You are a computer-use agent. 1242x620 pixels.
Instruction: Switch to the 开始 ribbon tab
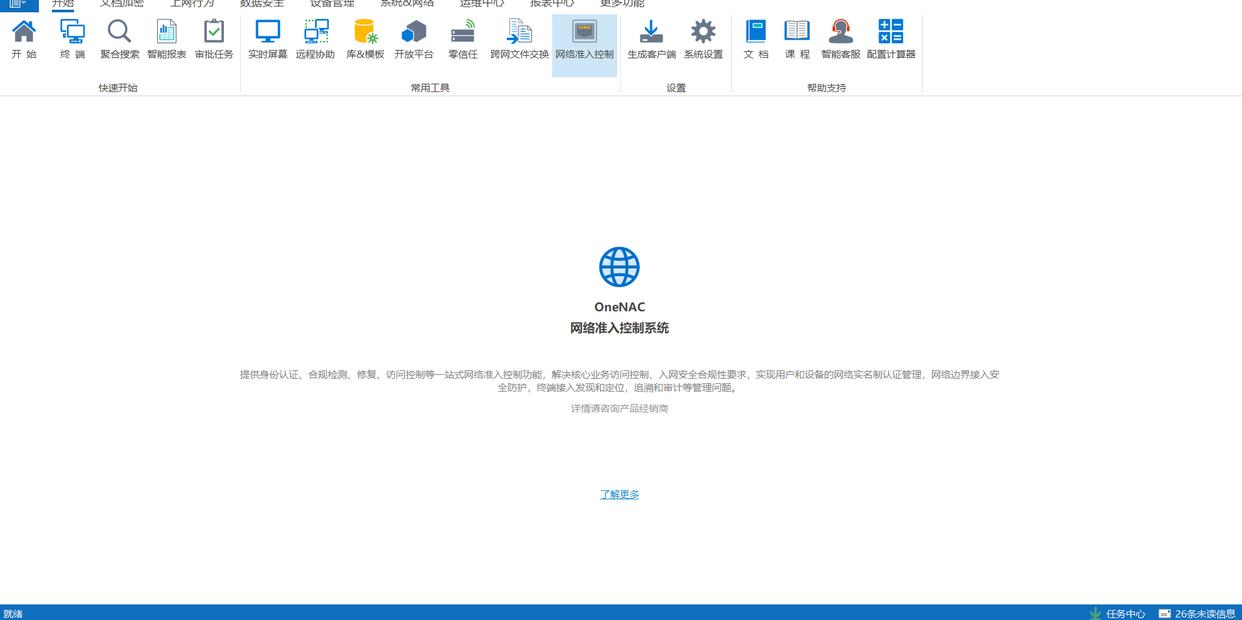pyautogui.click(x=63, y=4)
